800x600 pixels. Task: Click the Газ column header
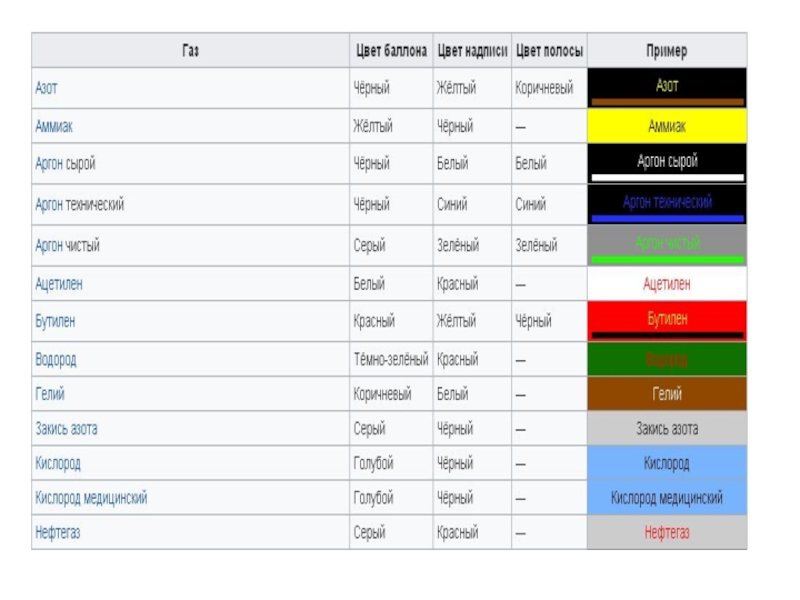[191, 50]
